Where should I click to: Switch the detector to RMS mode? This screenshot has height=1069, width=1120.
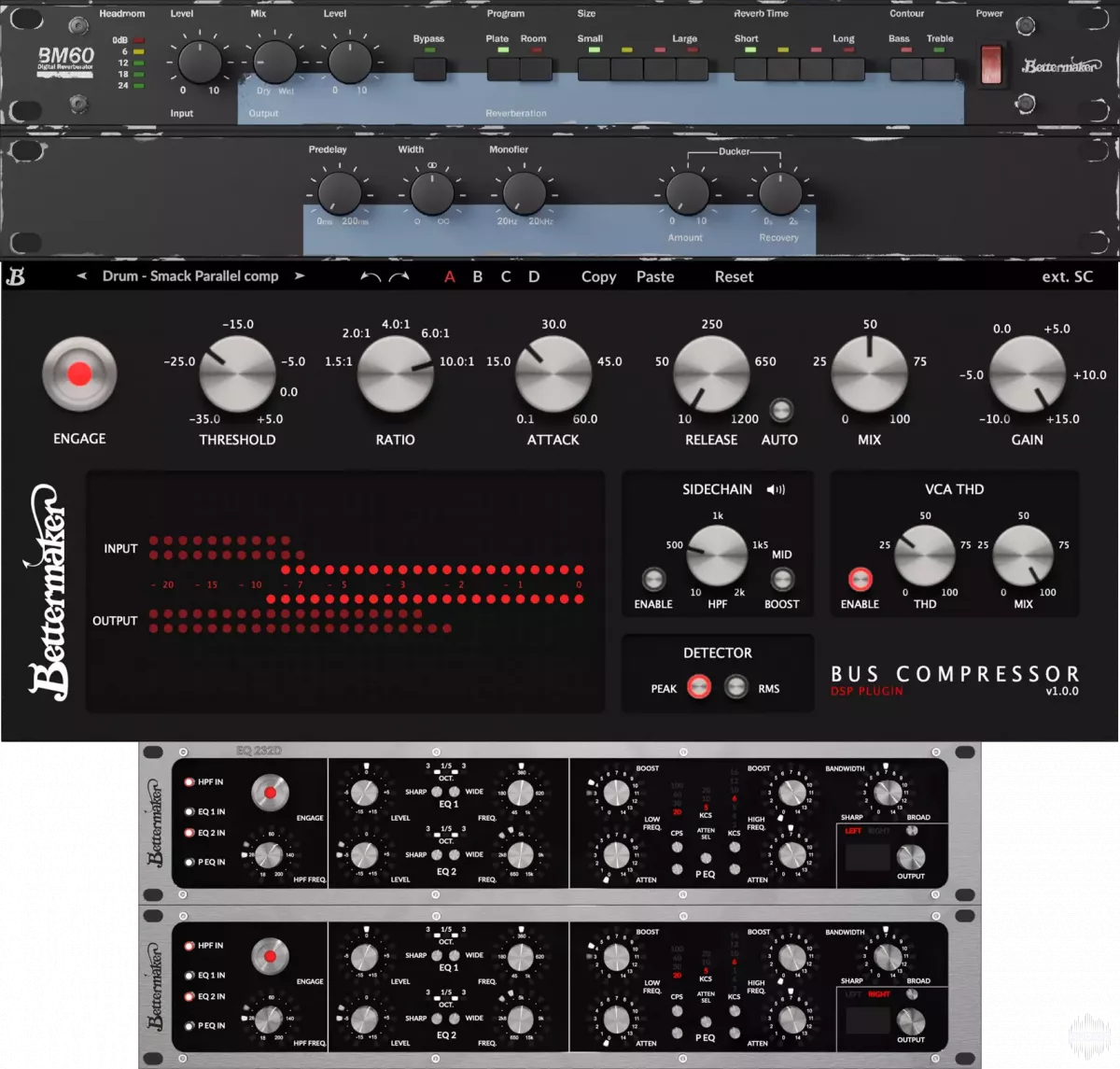point(737,686)
